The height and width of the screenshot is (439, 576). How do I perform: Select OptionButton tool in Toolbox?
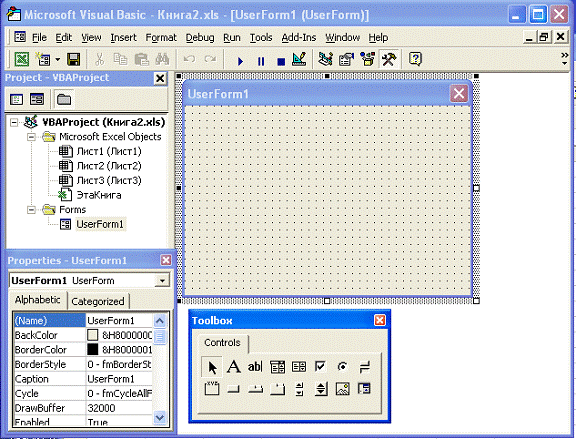click(x=342, y=367)
